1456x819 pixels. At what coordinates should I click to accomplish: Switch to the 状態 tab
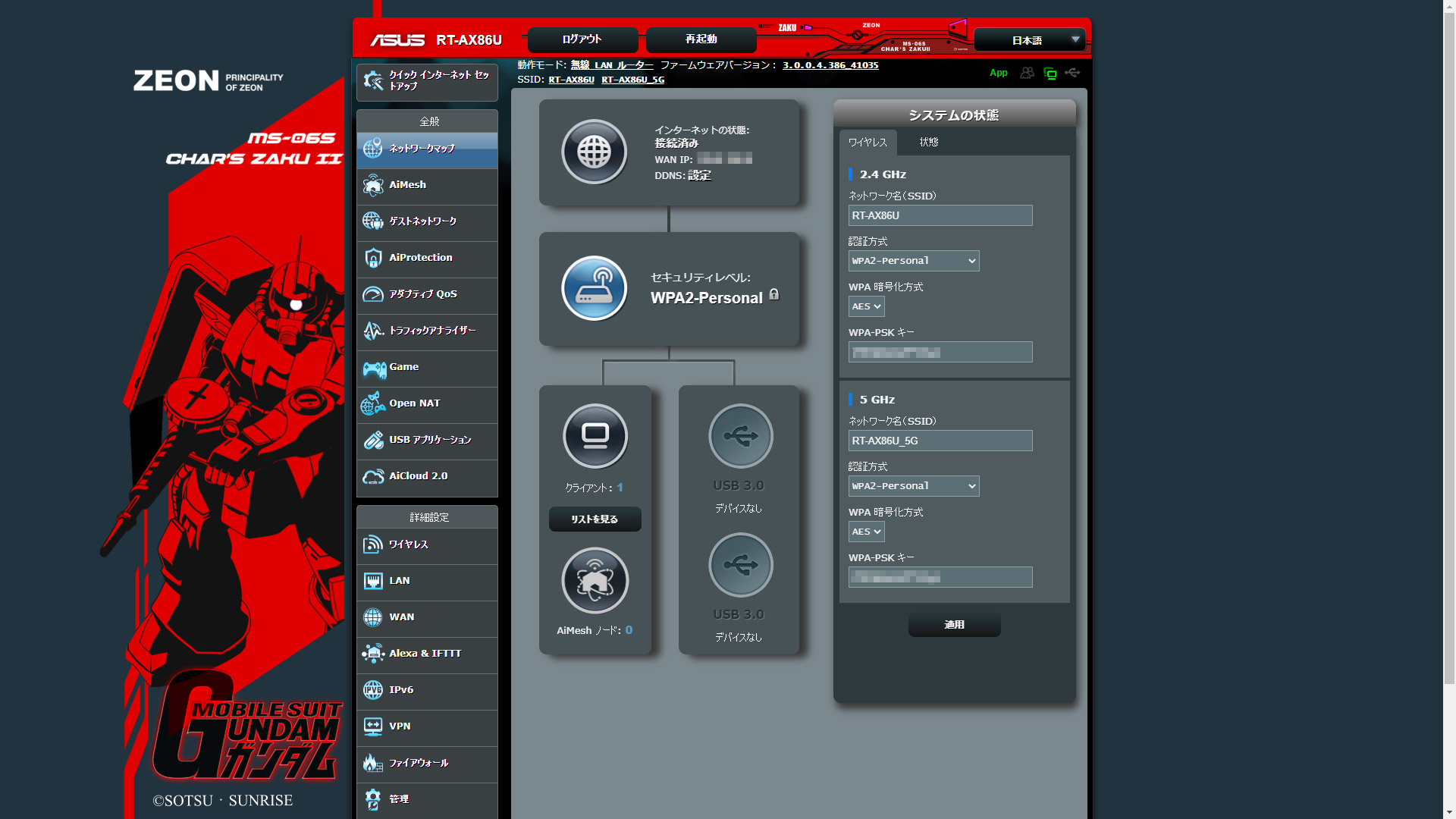[928, 143]
